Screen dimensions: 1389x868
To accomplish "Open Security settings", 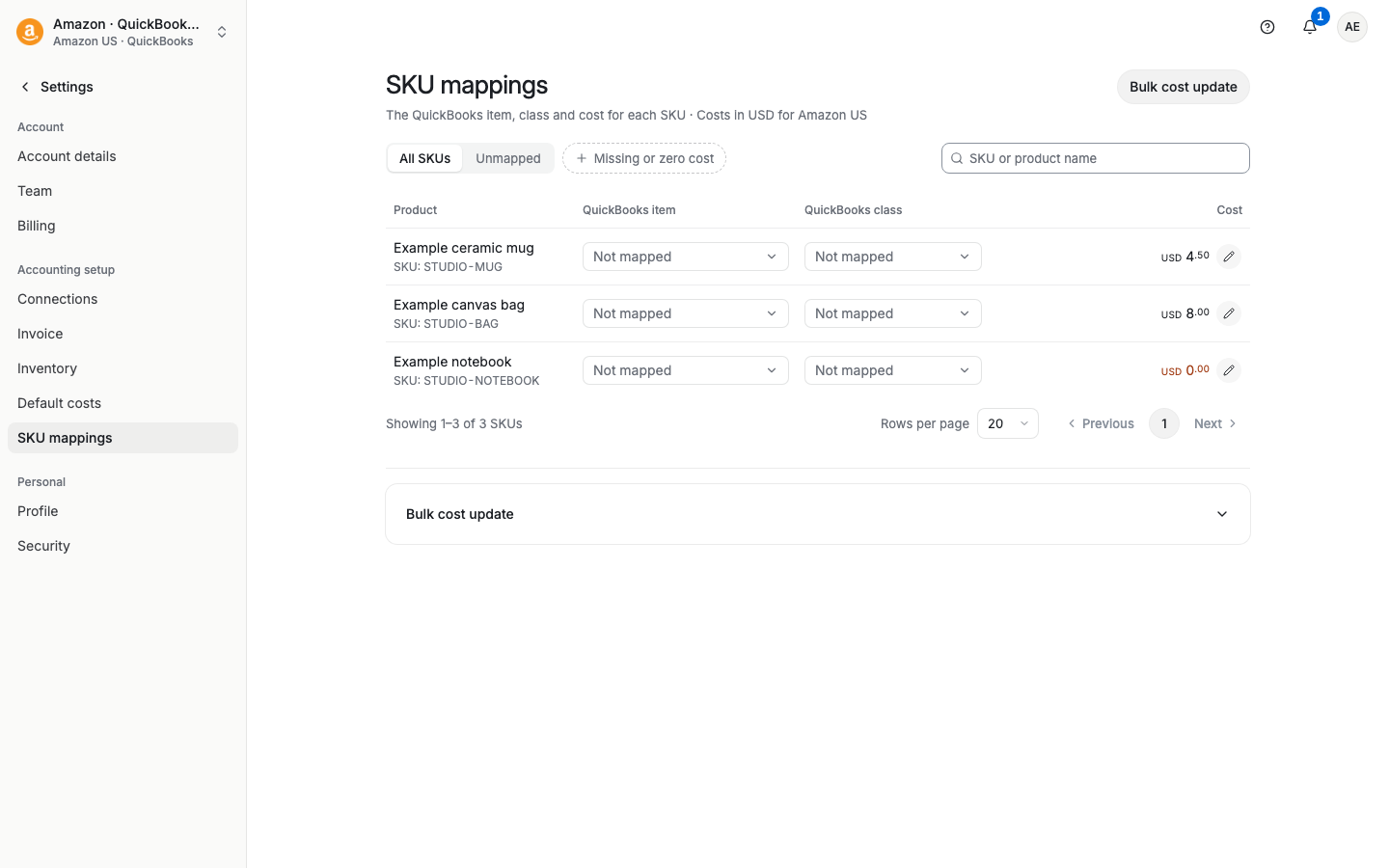I will (123, 546).
